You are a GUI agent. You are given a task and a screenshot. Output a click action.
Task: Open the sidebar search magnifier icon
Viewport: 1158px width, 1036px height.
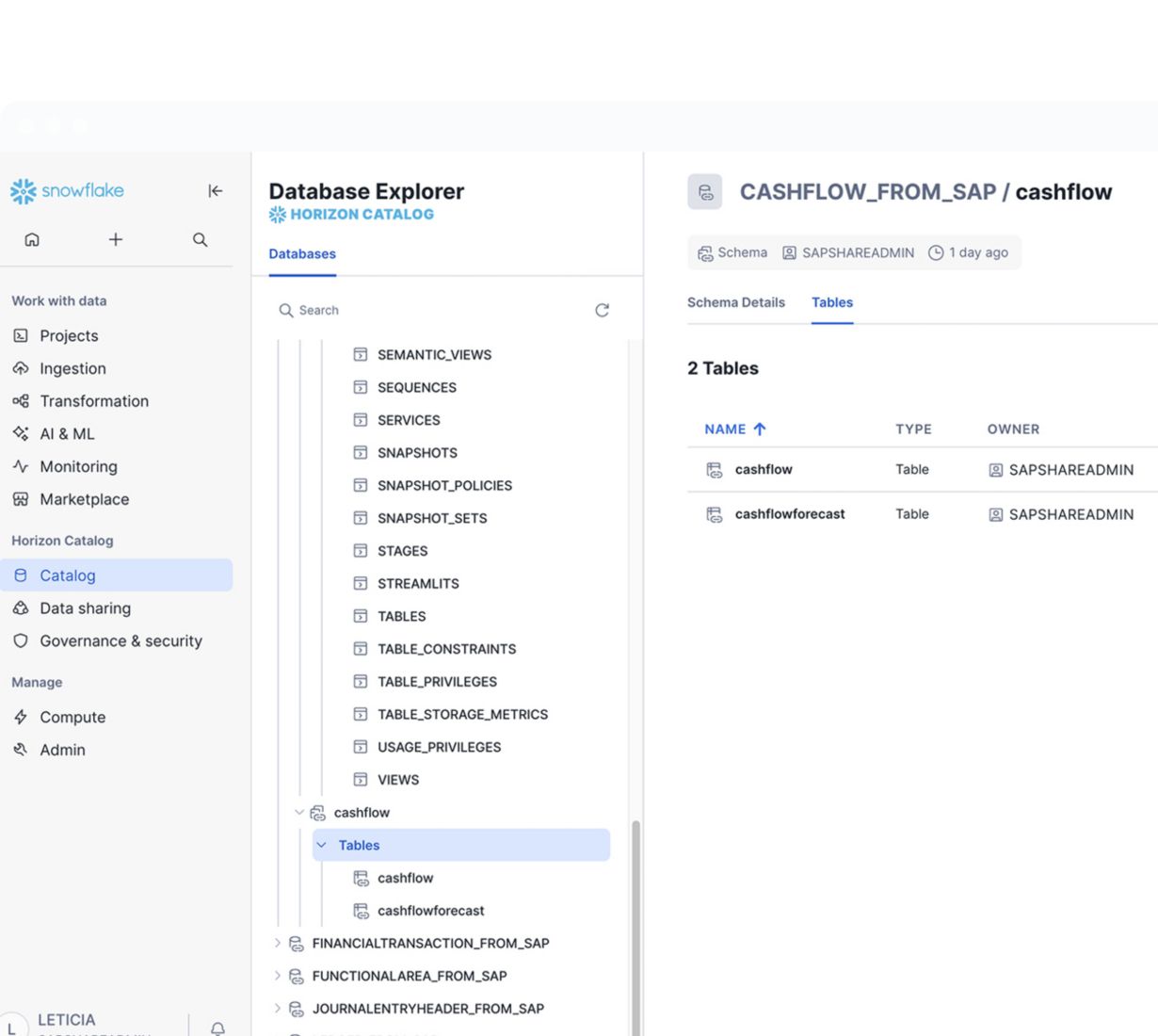coord(200,240)
